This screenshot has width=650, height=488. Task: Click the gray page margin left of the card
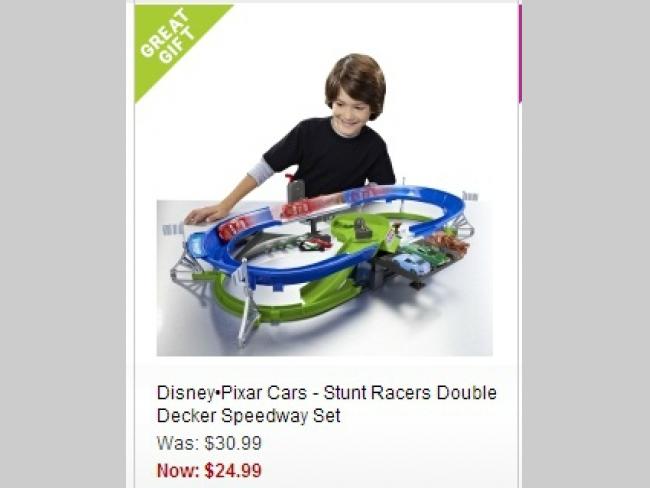(63, 244)
